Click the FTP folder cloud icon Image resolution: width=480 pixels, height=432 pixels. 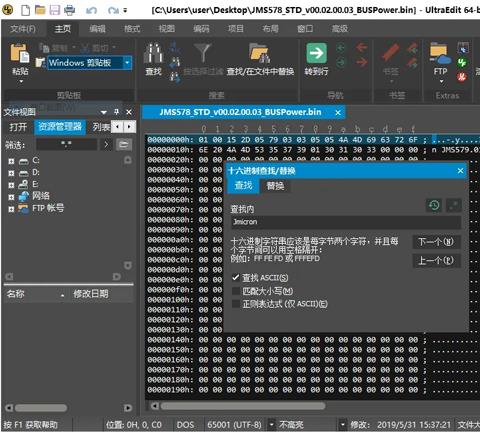coord(440,53)
